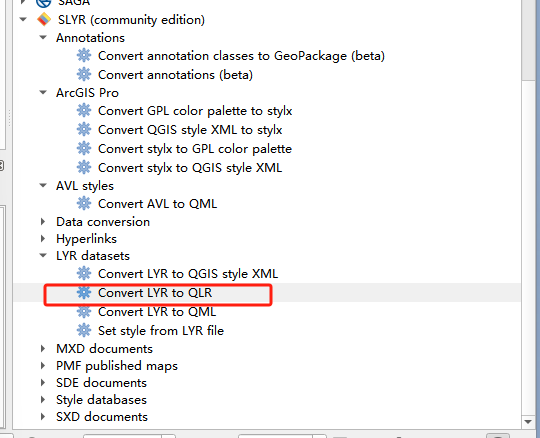Collapse the SLYR (community edition) group
The image size is (540, 438).
pos(23,20)
